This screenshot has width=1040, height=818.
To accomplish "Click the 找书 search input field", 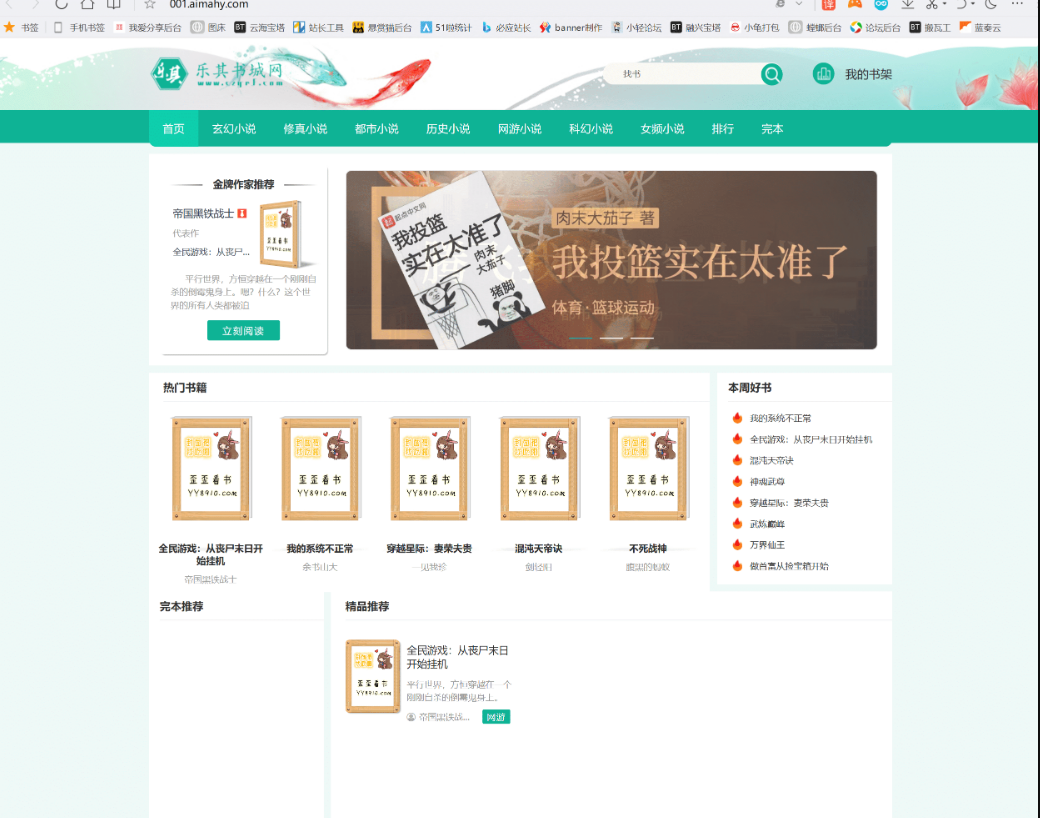I will [x=682, y=74].
